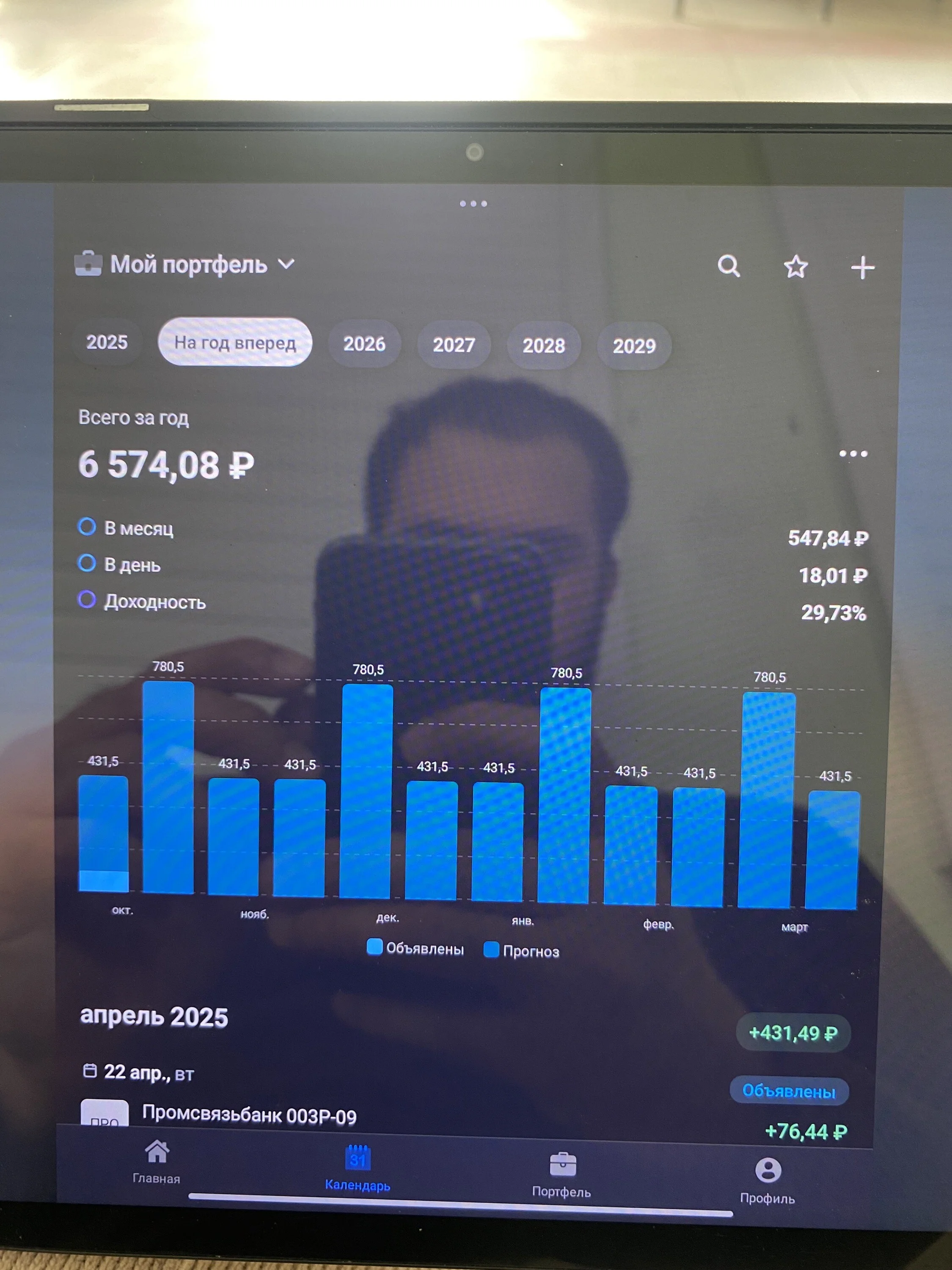Add a new item with the plus icon
The height and width of the screenshot is (1270, 952).
pyautogui.click(x=862, y=268)
